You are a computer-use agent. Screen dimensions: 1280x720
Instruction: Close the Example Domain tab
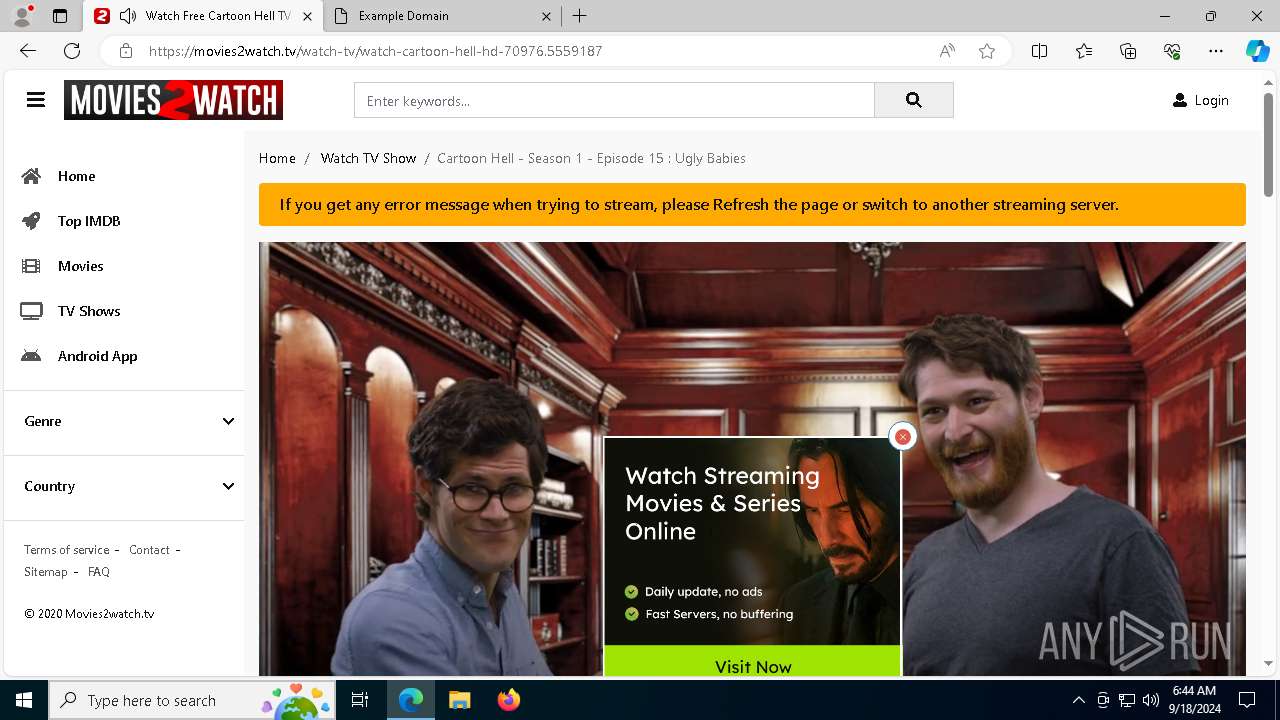(x=546, y=16)
